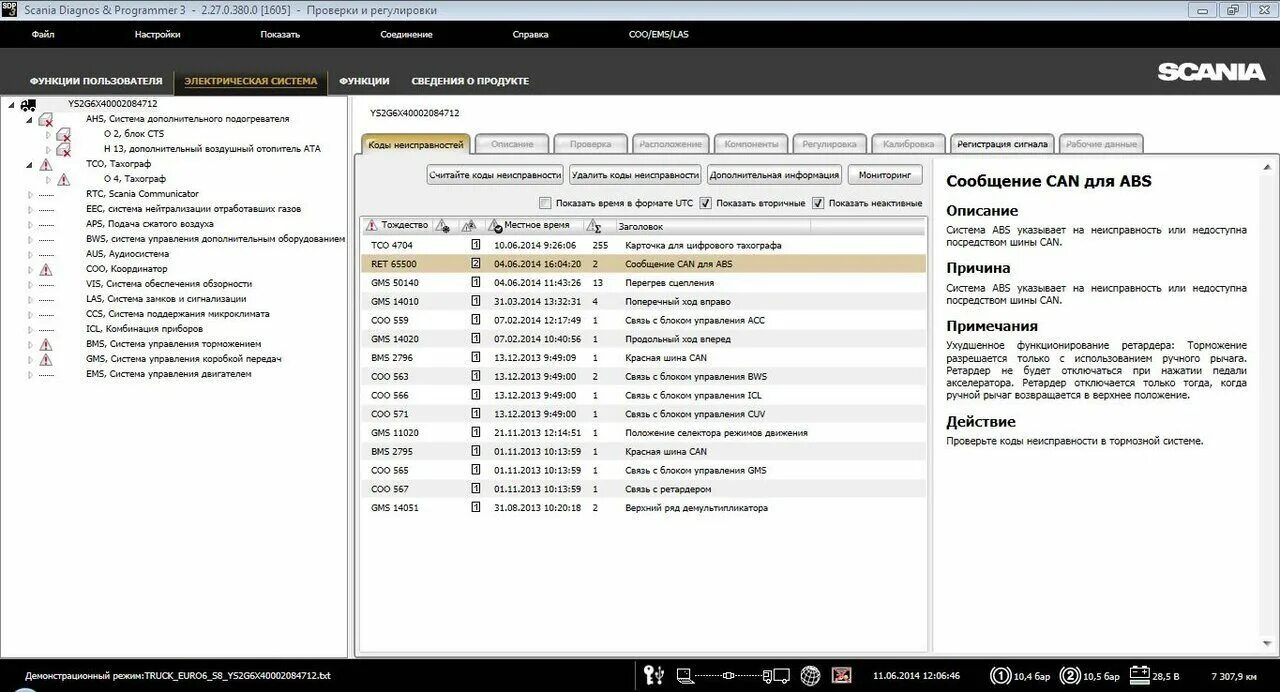Click the status icon in GMS 50140 row
The image size is (1280, 692).
[x=476, y=283]
